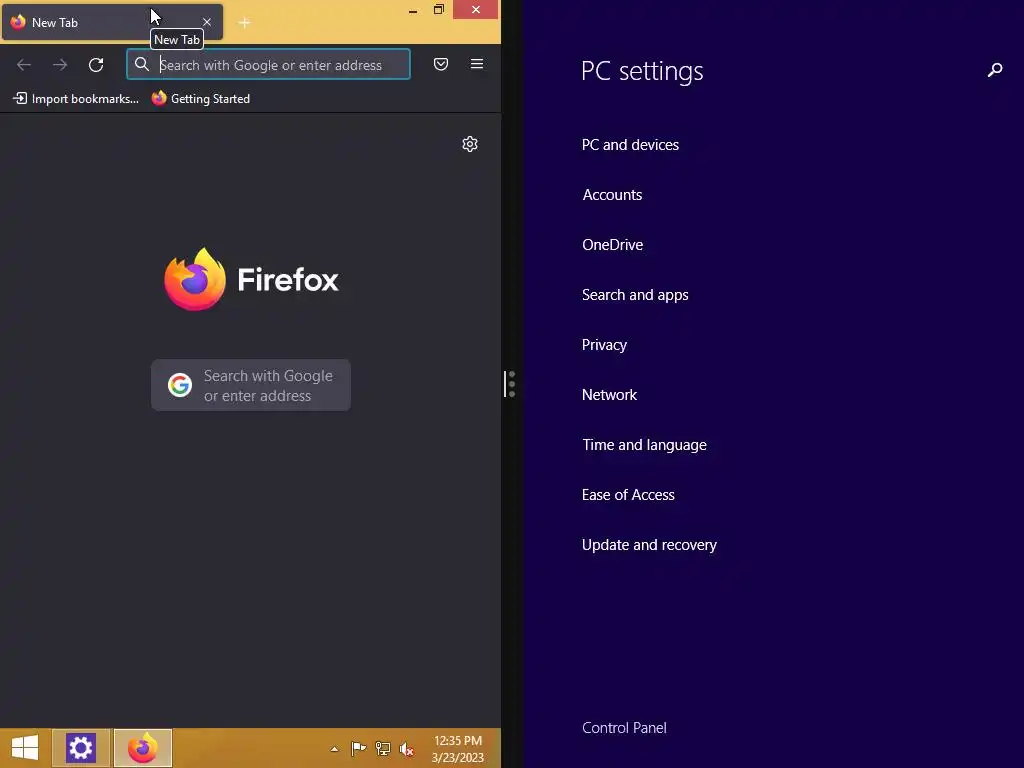The image size is (1024, 768).
Task: Open Getting Started bookmark
Action: click(x=201, y=99)
